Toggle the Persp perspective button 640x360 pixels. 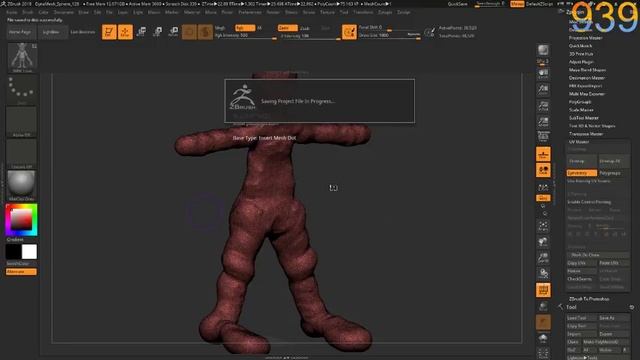point(543,137)
